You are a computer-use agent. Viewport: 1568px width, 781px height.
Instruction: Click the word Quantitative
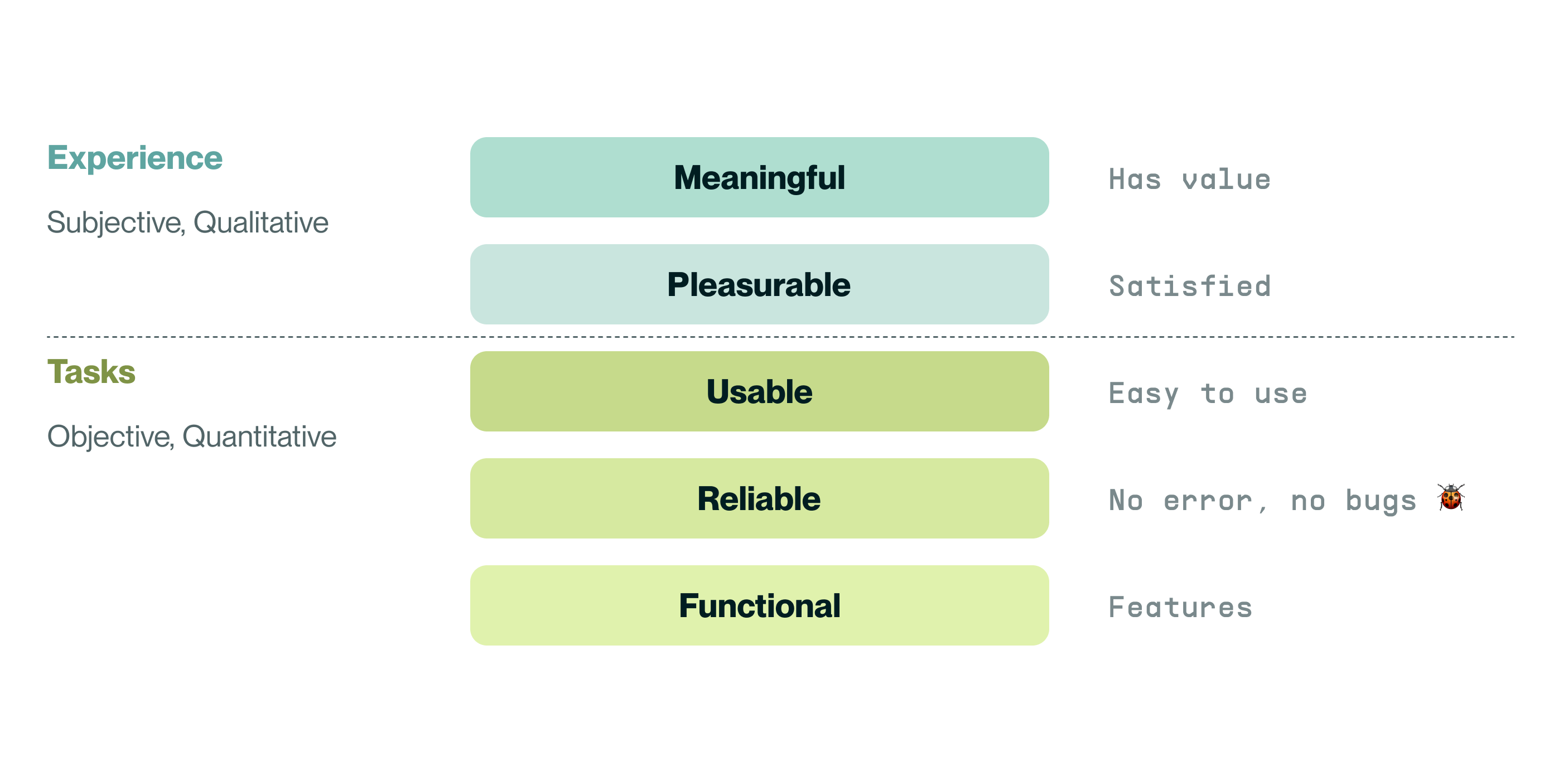(259, 436)
